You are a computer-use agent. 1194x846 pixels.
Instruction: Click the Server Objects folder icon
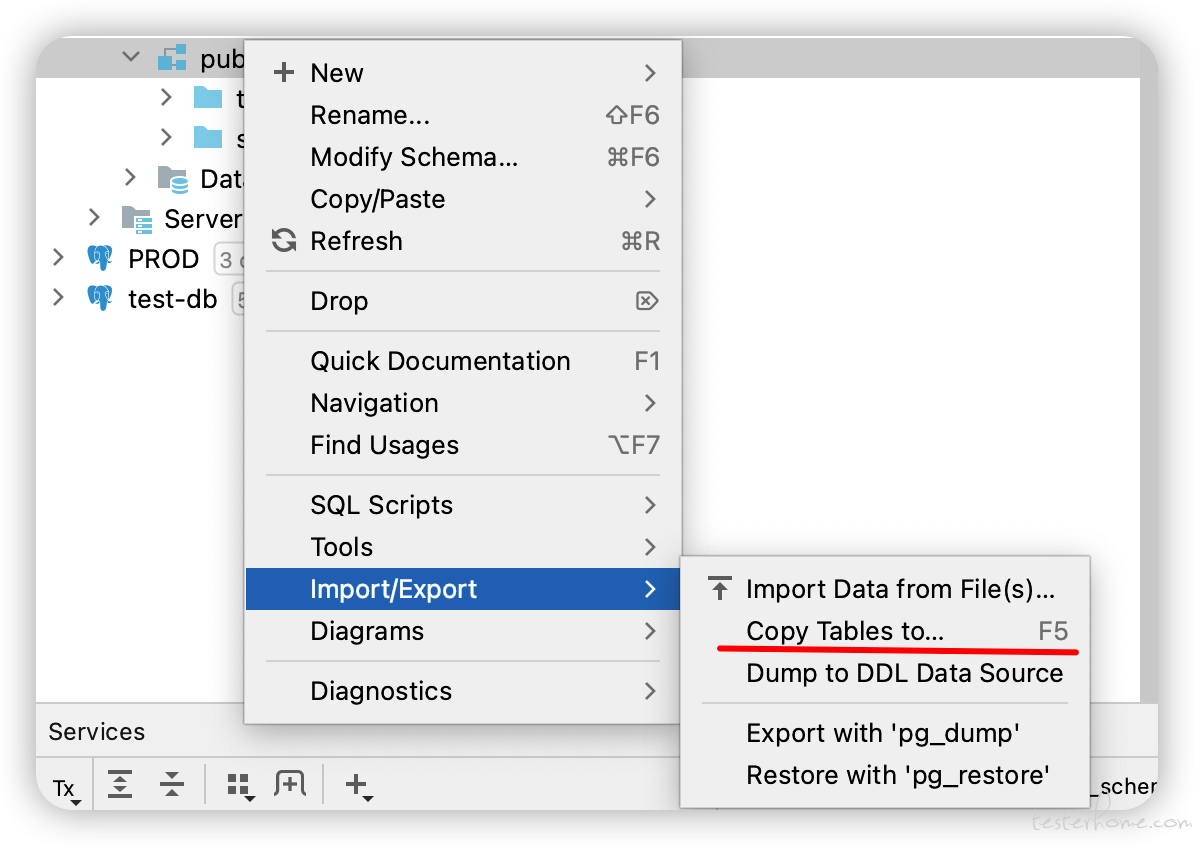click(x=136, y=218)
